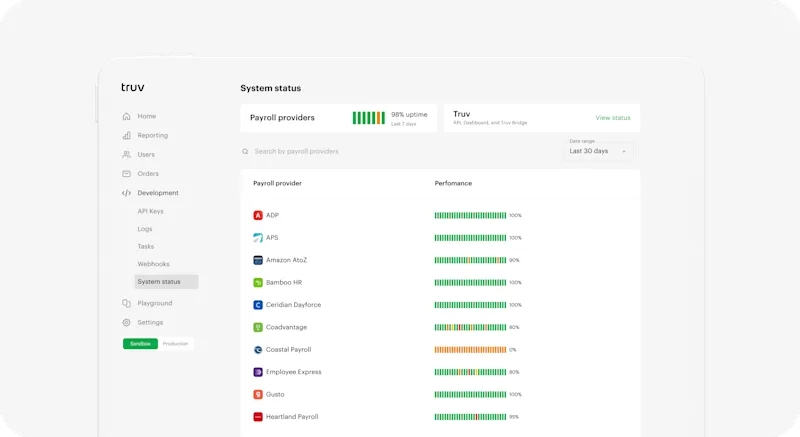Click the Coadvantage logo icon
Screen dimensions: 800x437
[258, 327]
